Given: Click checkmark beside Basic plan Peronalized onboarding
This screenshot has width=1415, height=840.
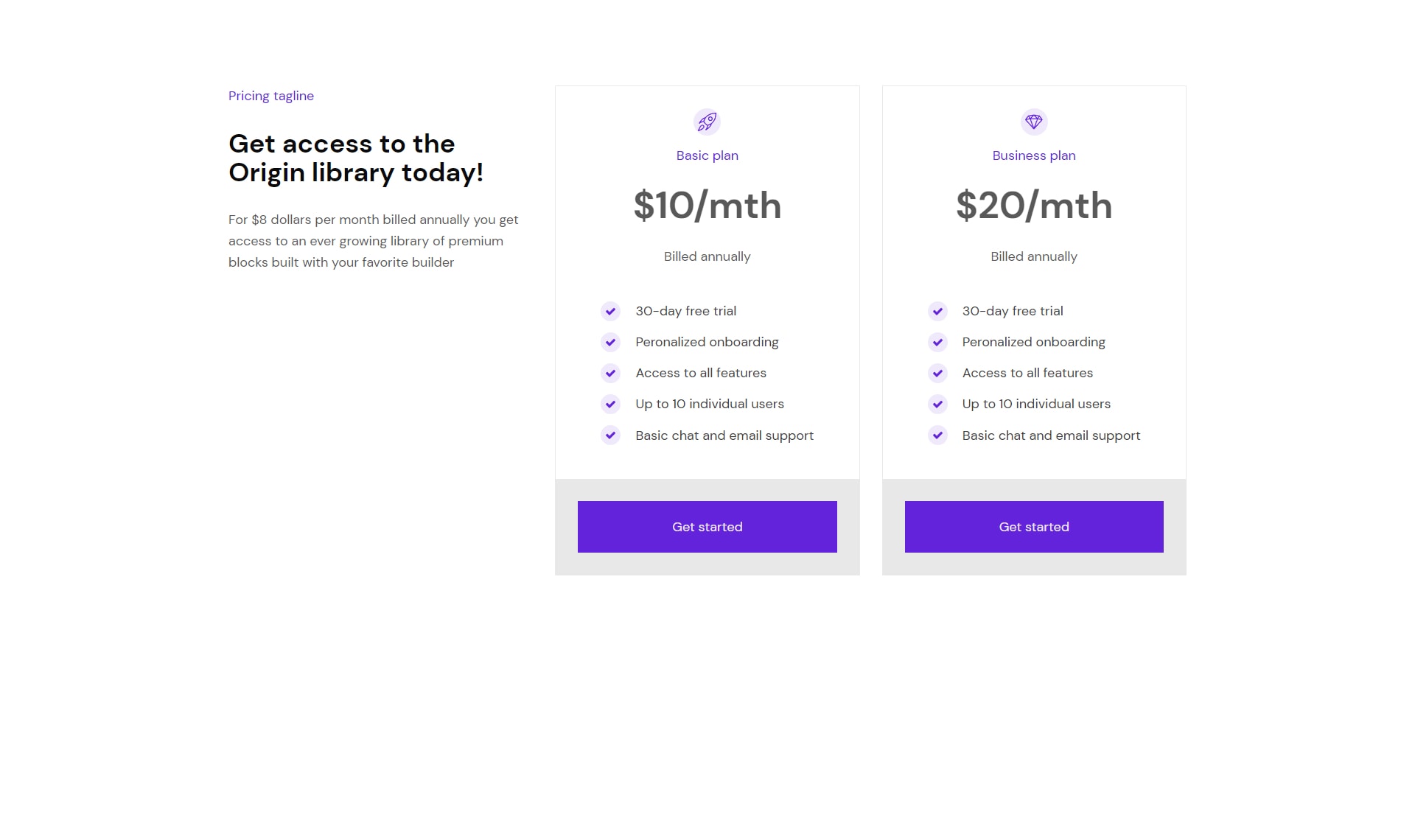Looking at the screenshot, I should [x=610, y=342].
